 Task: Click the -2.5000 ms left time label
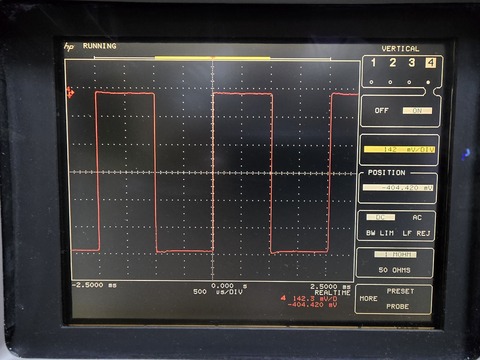pyautogui.click(x=94, y=285)
